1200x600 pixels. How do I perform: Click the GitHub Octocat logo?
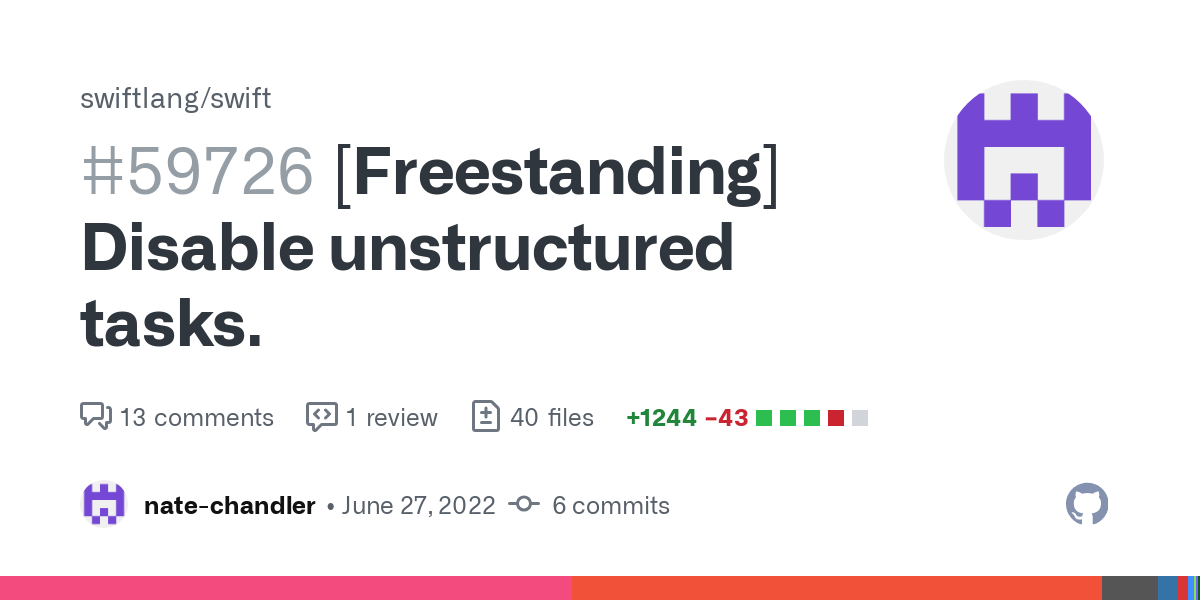point(1087,505)
